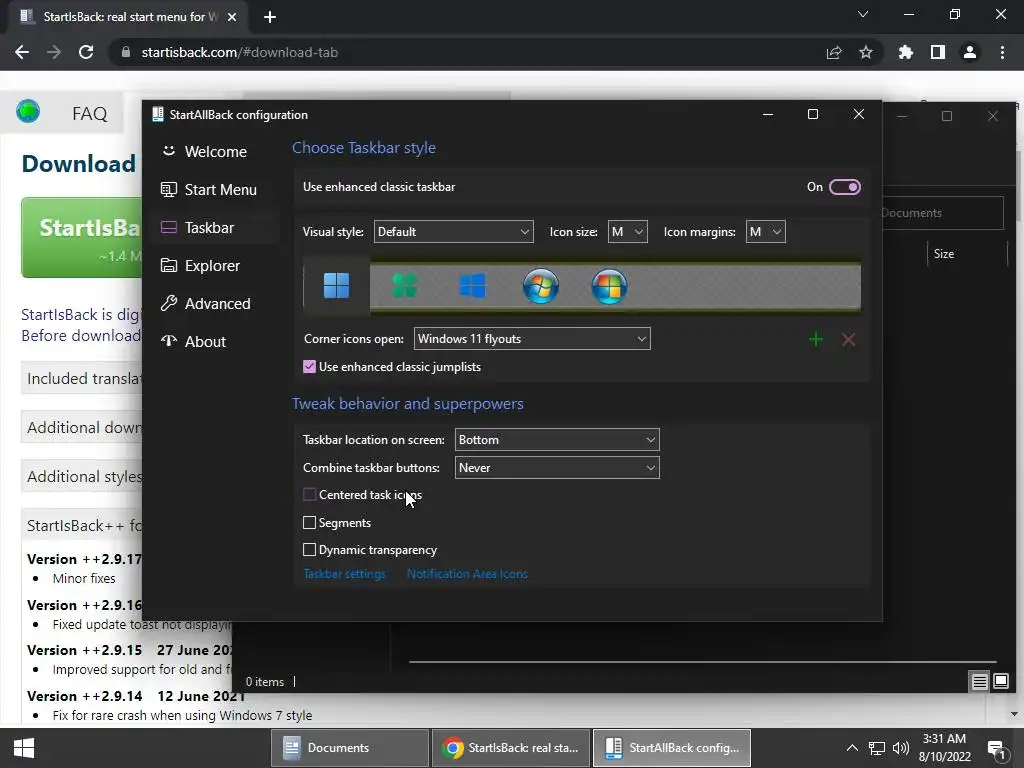This screenshot has width=1024, height=768.
Task: Select the Windows 11 start button style icon
Action: pyautogui.click(x=336, y=285)
